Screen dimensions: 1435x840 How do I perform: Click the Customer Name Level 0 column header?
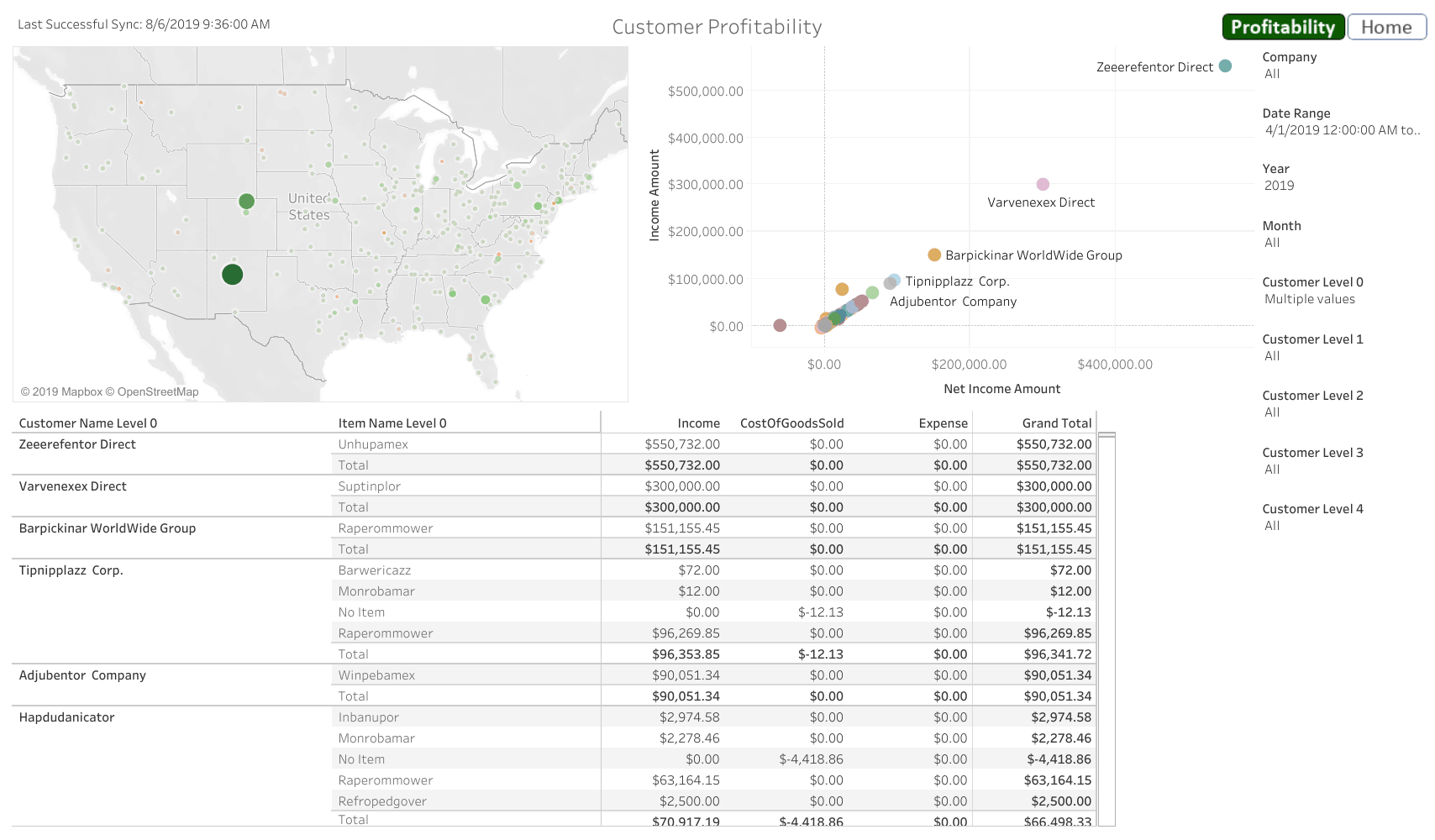click(x=88, y=423)
